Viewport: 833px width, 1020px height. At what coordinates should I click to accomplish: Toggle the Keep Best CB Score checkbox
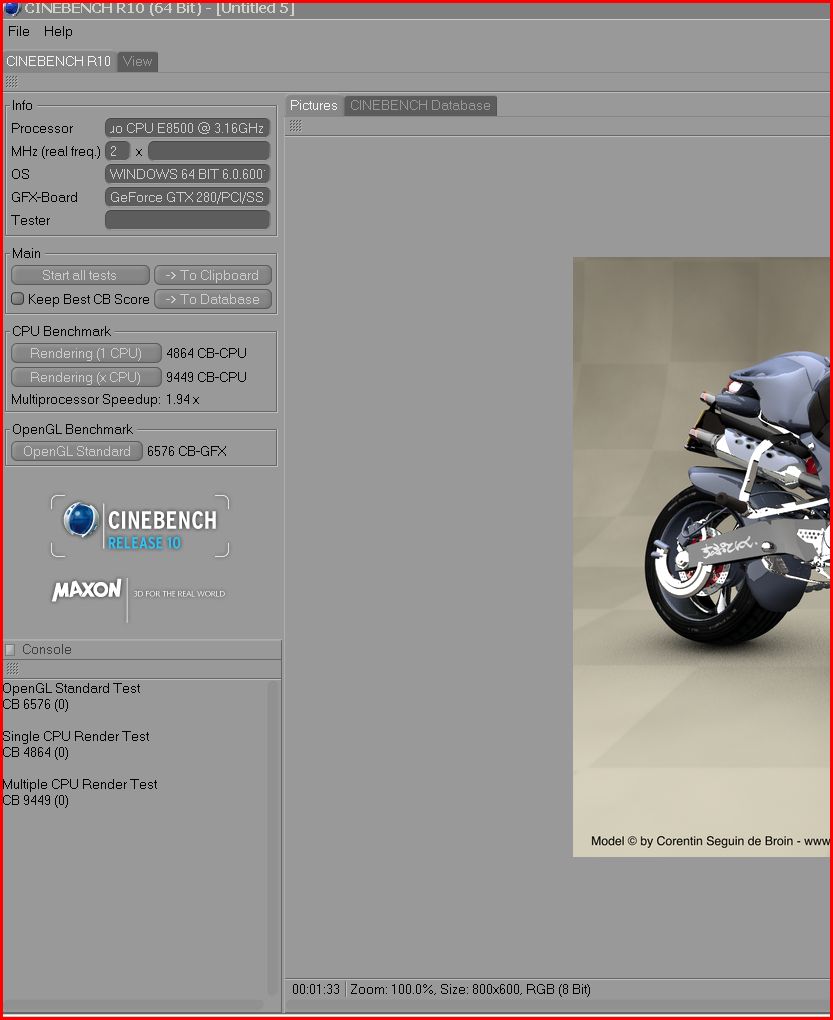tap(18, 299)
